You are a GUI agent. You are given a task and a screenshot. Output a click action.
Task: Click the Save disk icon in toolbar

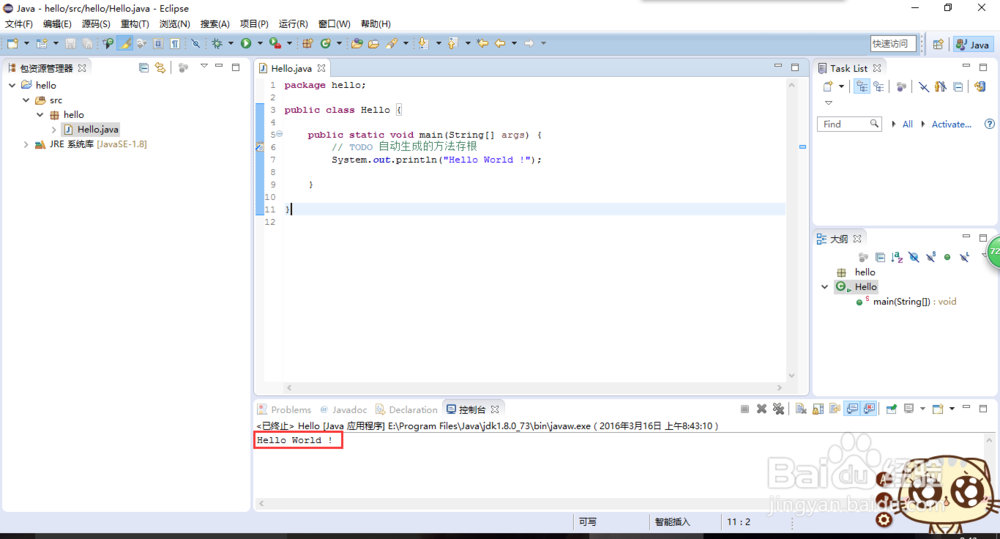(70, 43)
